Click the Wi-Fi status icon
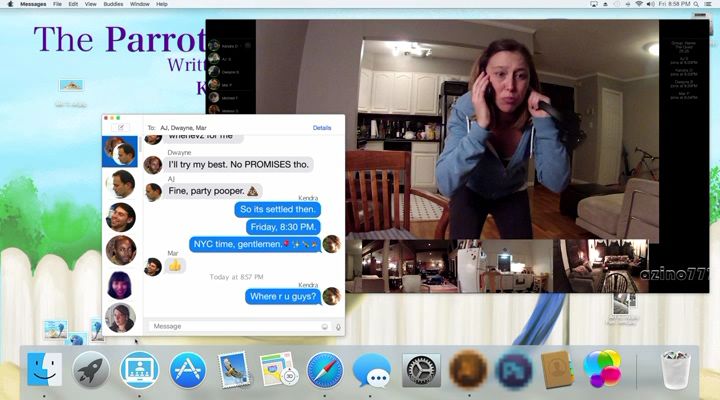Screen dimensions: 720x400 (639, 4)
